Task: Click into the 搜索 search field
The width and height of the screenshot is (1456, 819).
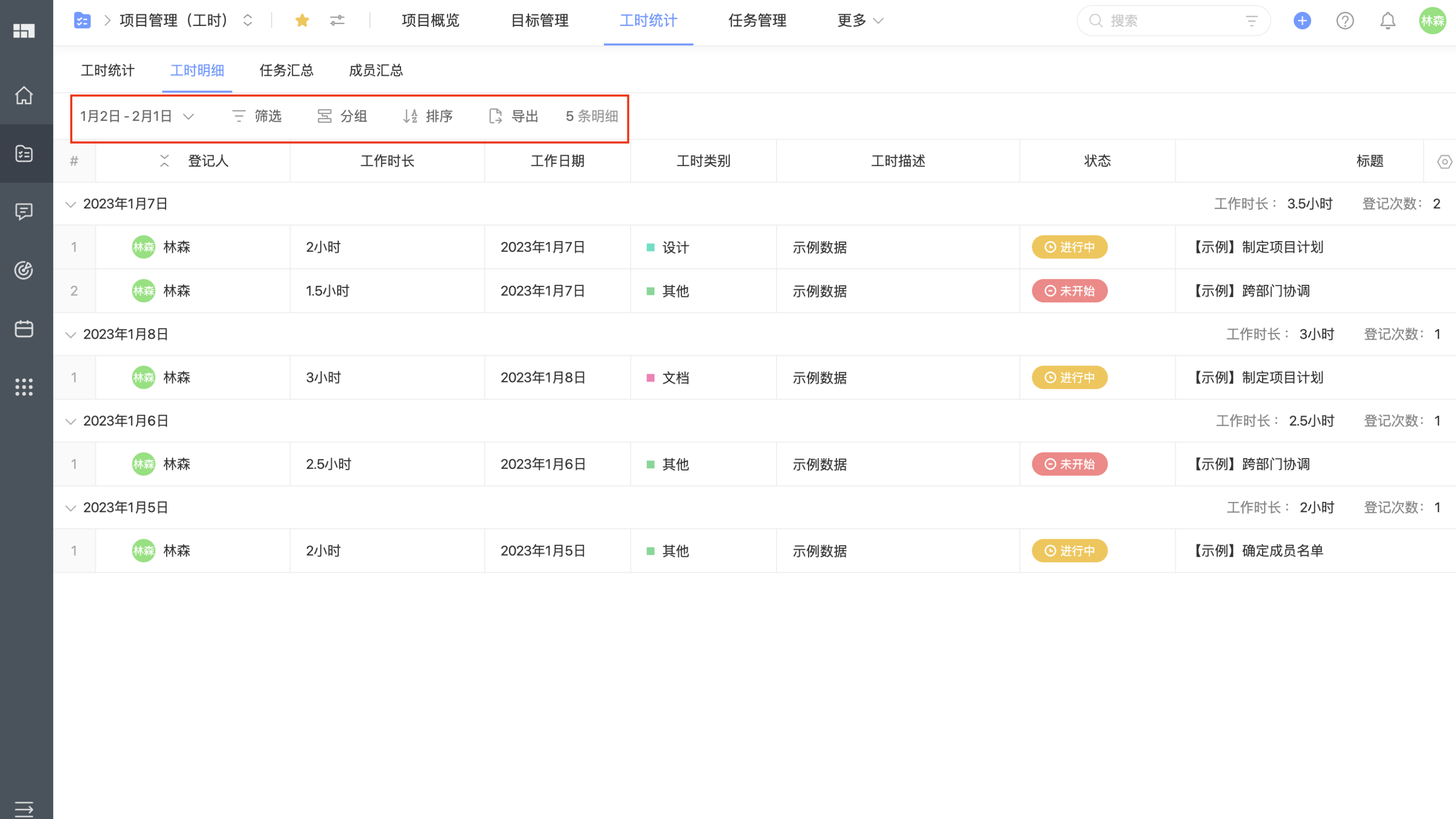Action: coord(1174,21)
